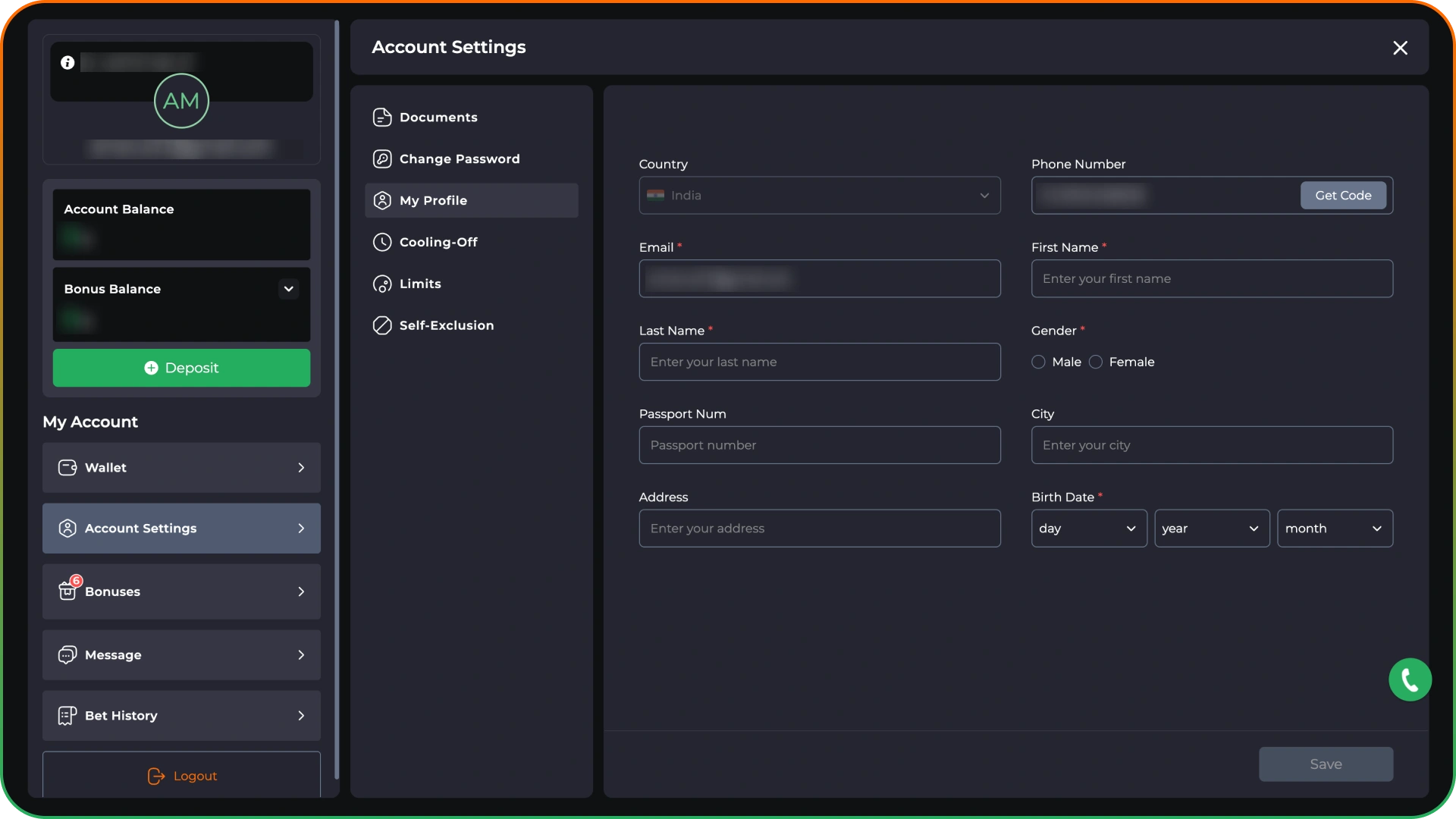Open the Bet History menu entry
Viewport: 1456px width, 819px height.
coord(181,716)
